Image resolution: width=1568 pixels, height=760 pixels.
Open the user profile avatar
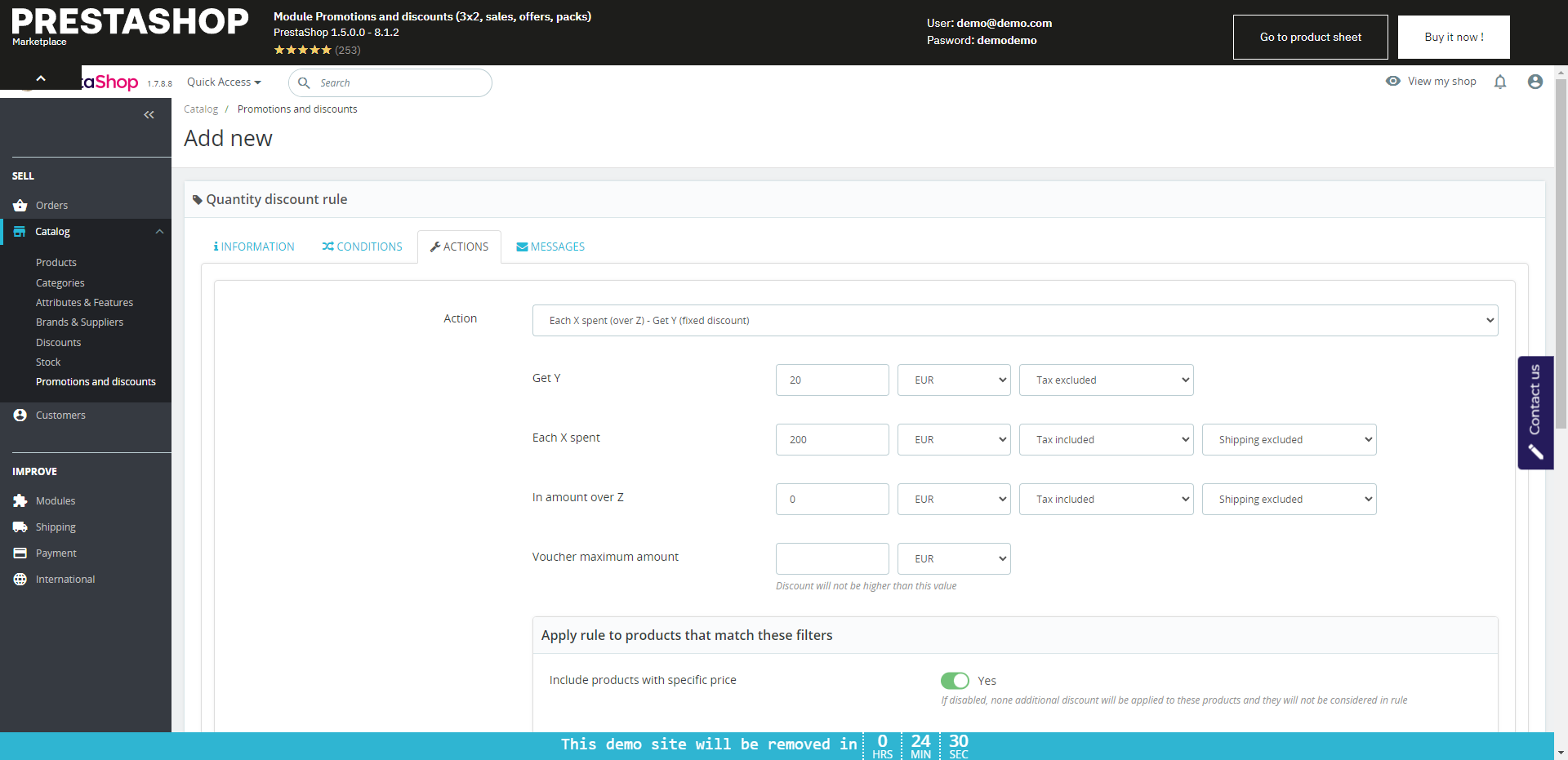pyautogui.click(x=1535, y=82)
